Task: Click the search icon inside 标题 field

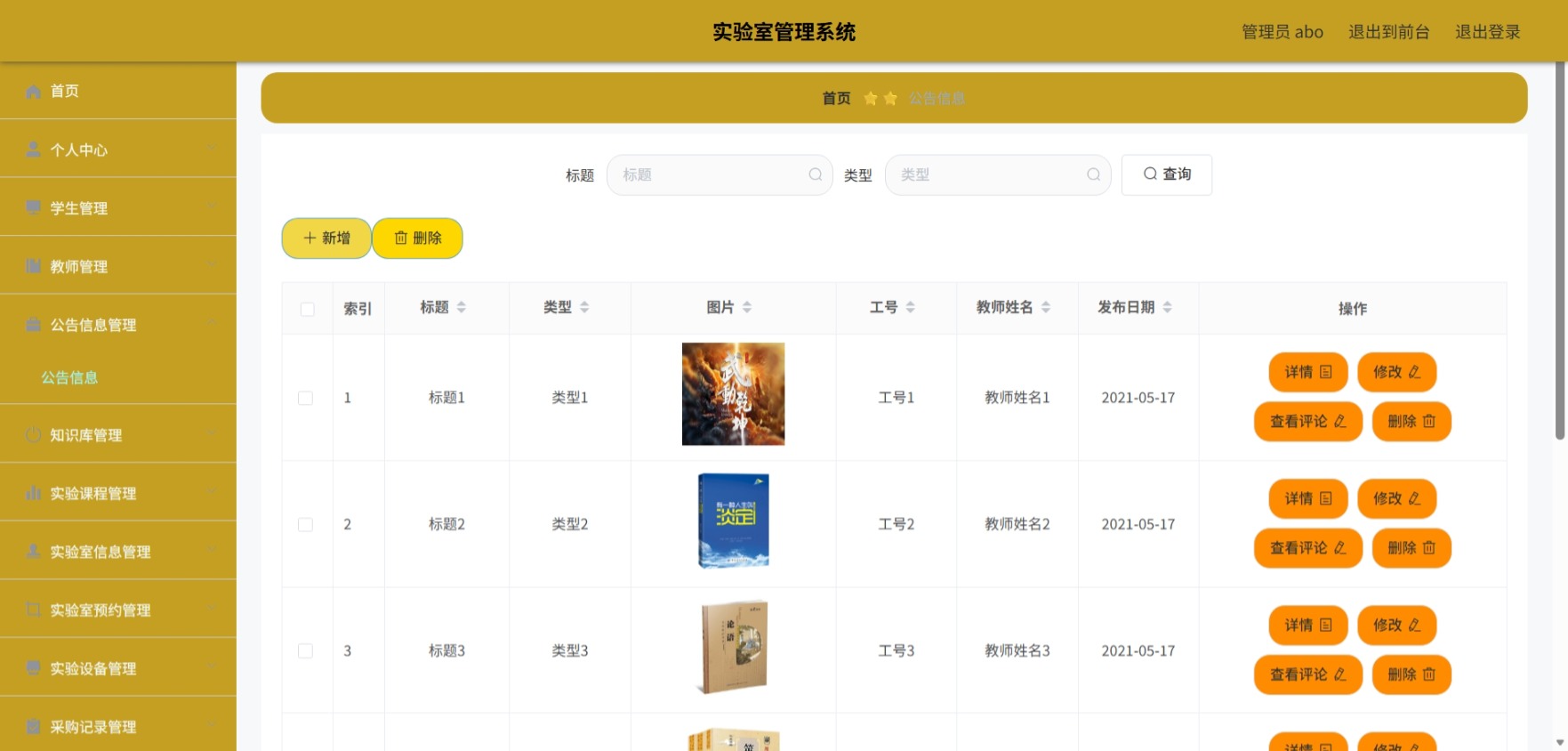Action: click(x=815, y=174)
